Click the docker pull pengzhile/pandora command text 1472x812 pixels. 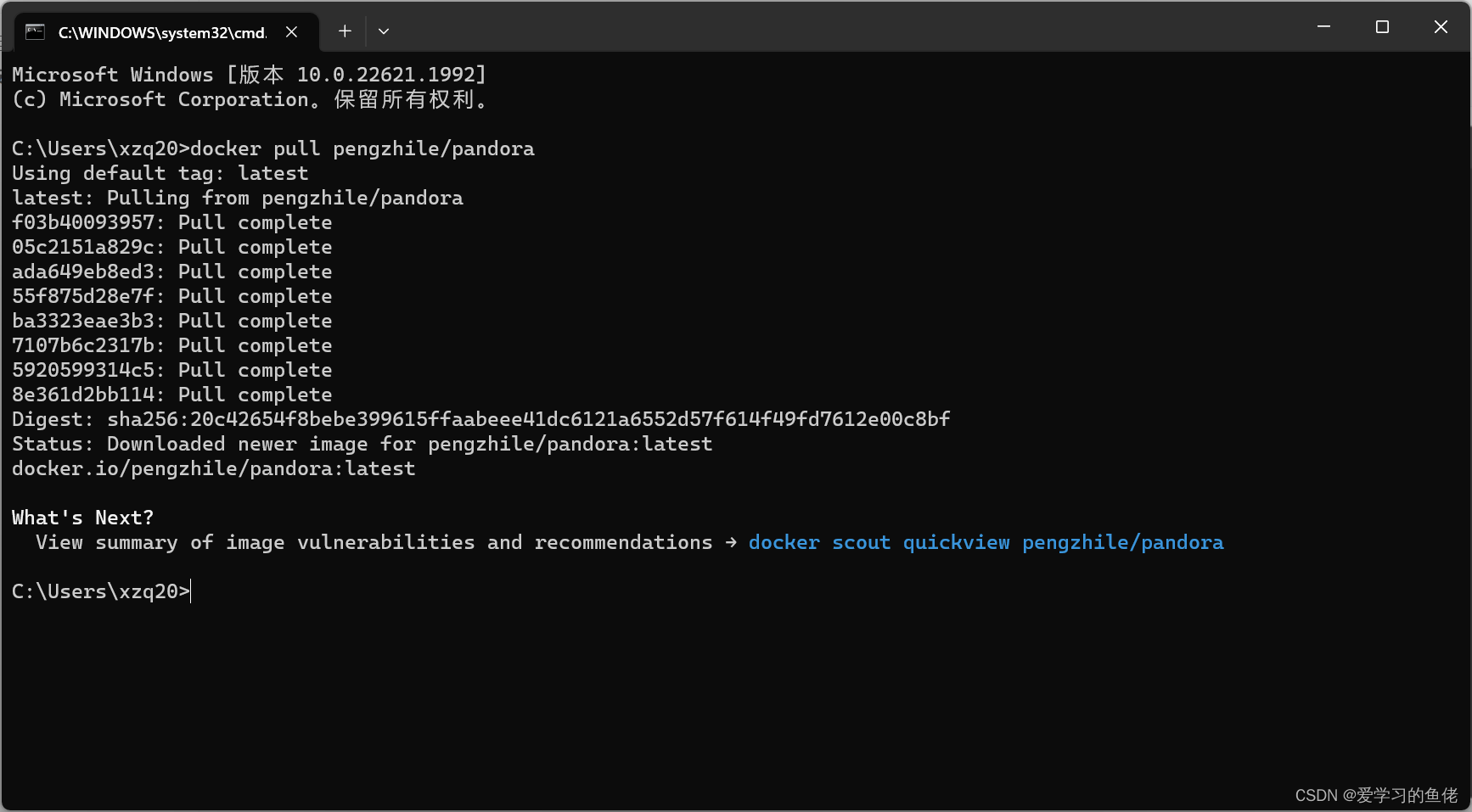362,148
